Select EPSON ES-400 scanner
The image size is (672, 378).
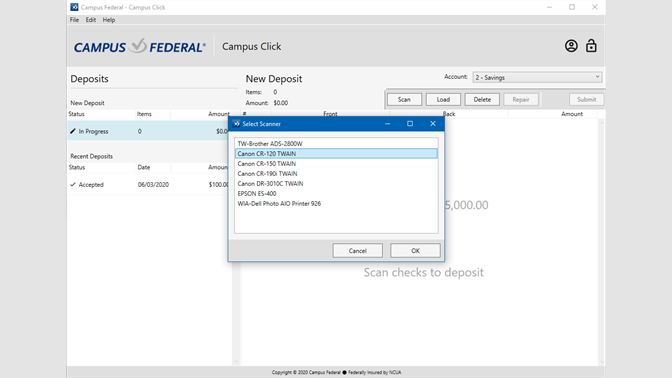click(336, 194)
